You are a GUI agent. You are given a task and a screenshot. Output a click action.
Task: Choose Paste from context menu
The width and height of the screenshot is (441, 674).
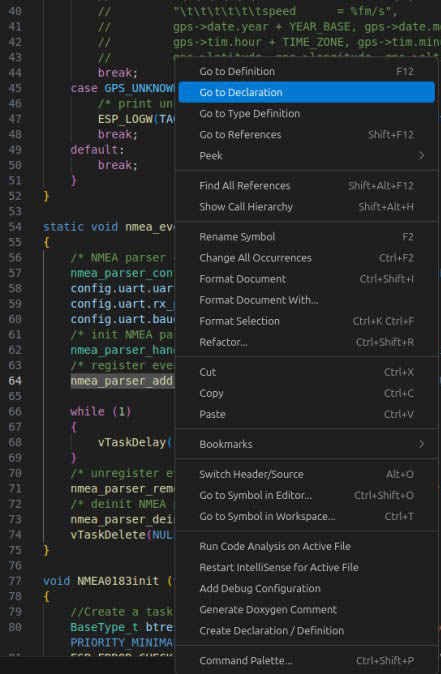(x=306, y=414)
